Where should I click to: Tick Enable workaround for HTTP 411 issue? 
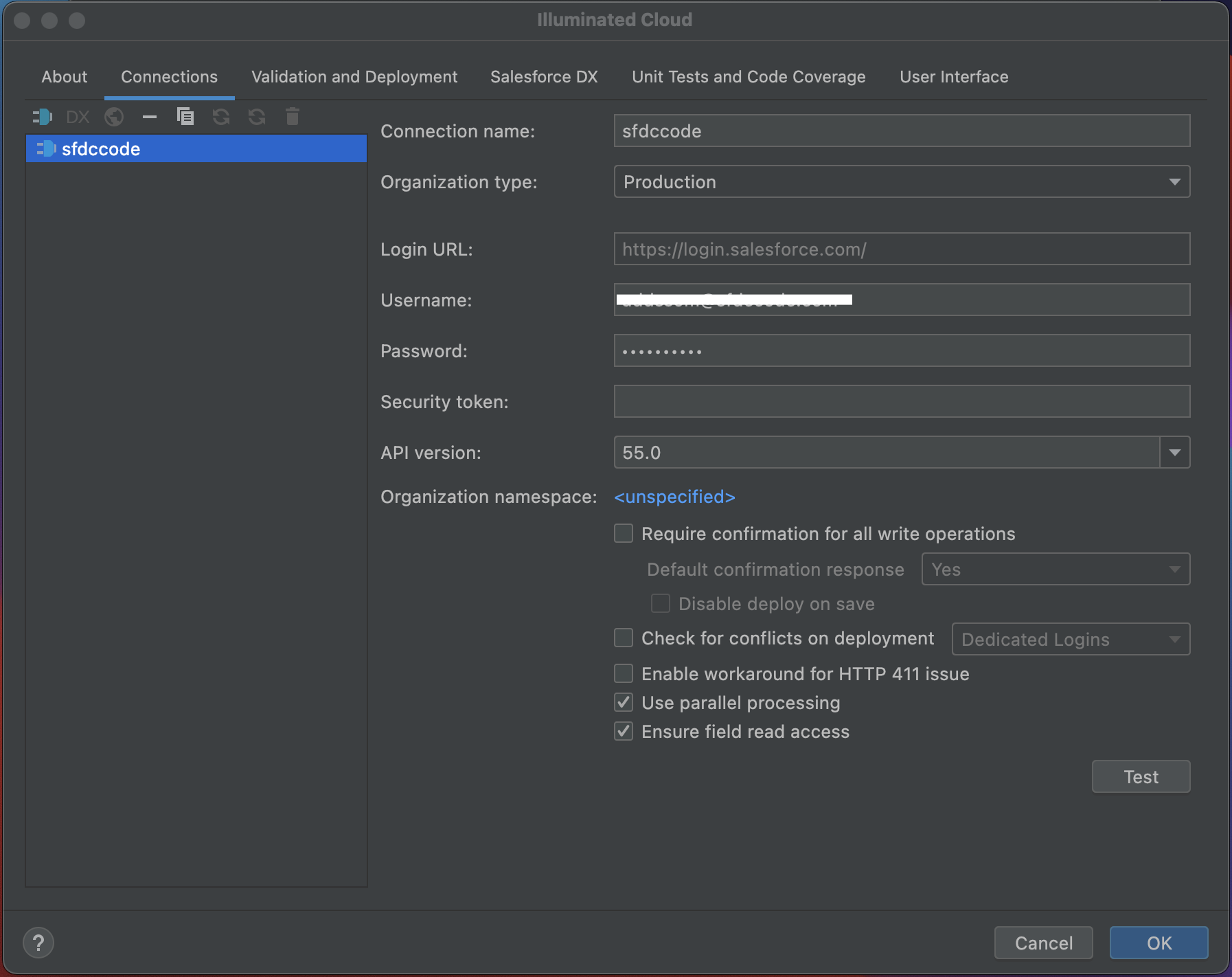click(624, 673)
